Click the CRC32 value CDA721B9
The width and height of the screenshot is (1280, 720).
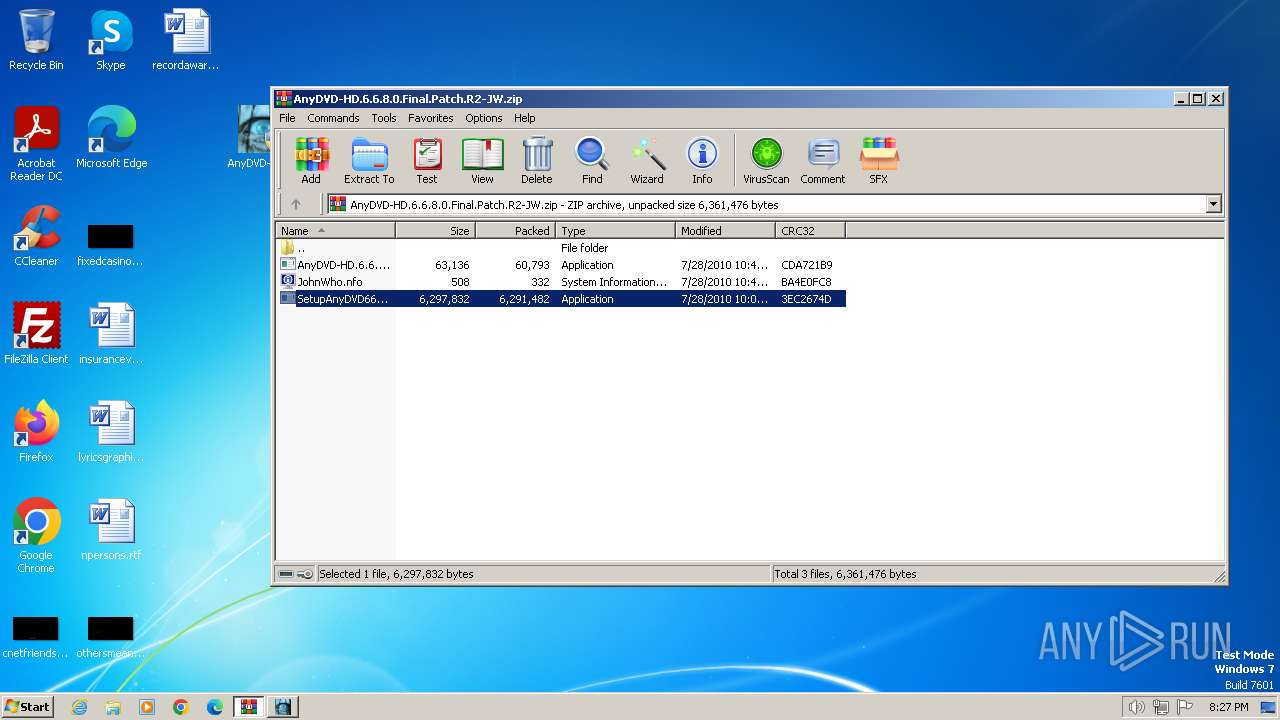pos(807,265)
